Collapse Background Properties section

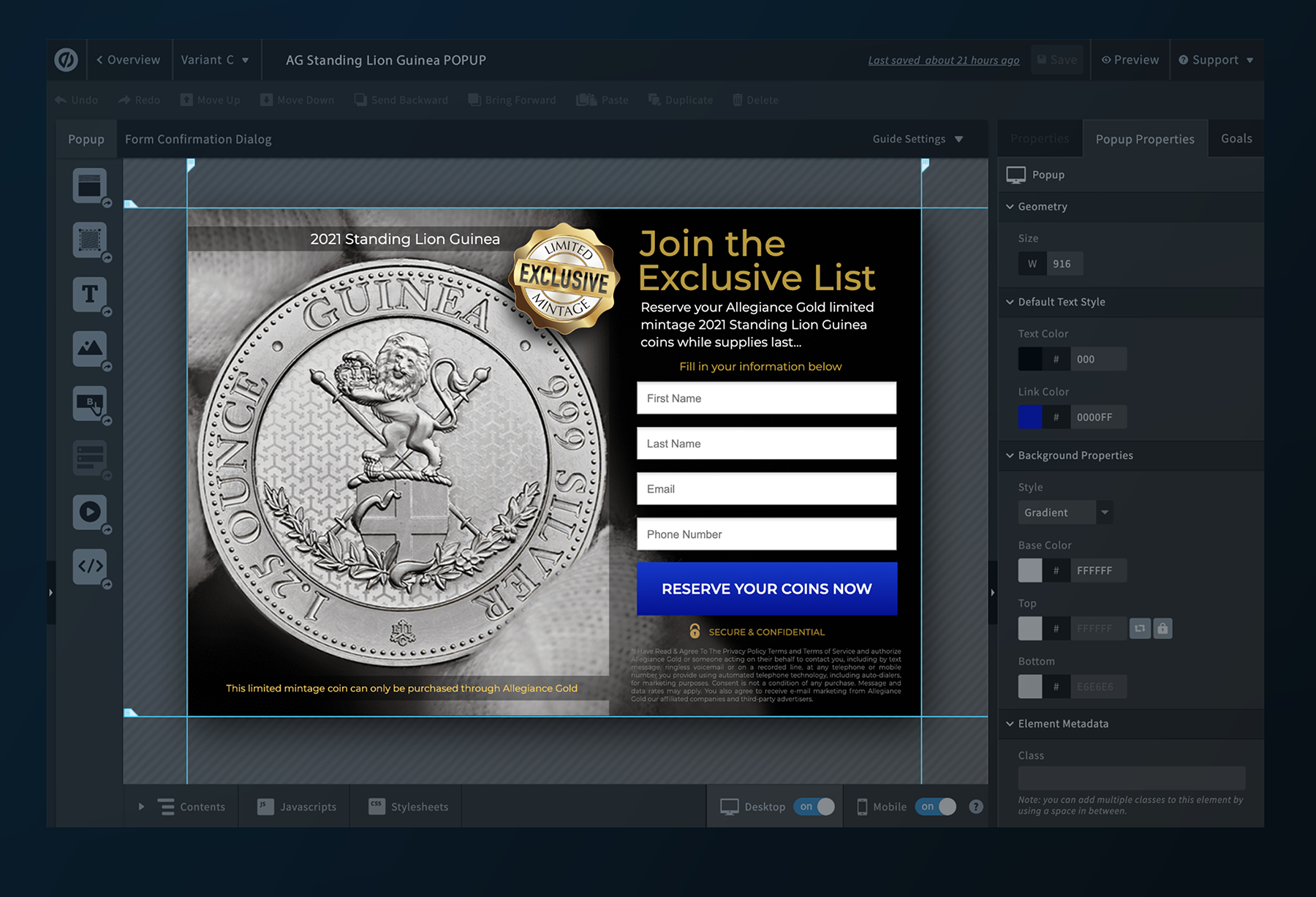tap(1010, 455)
